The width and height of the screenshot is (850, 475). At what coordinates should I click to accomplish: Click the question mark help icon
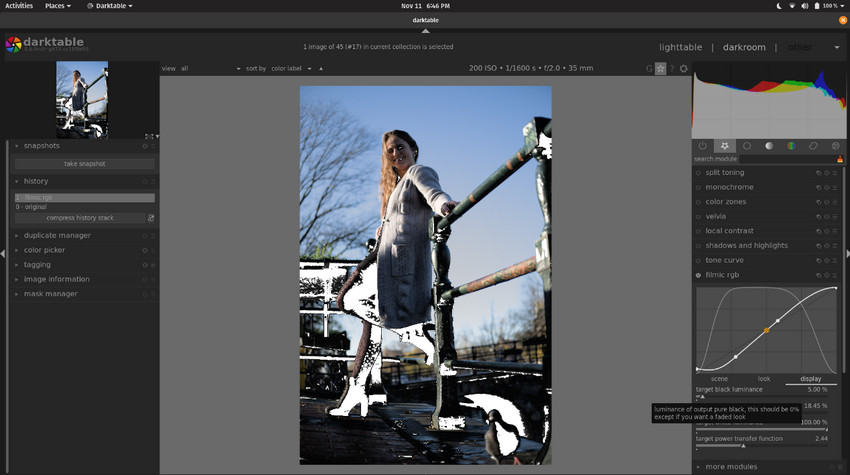click(672, 68)
